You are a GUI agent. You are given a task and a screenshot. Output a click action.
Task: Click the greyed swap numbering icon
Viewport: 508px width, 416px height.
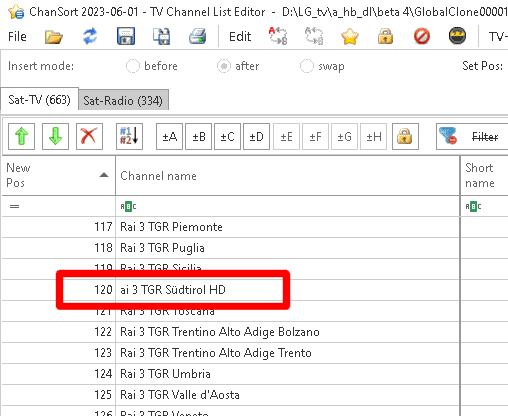tap(314, 36)
